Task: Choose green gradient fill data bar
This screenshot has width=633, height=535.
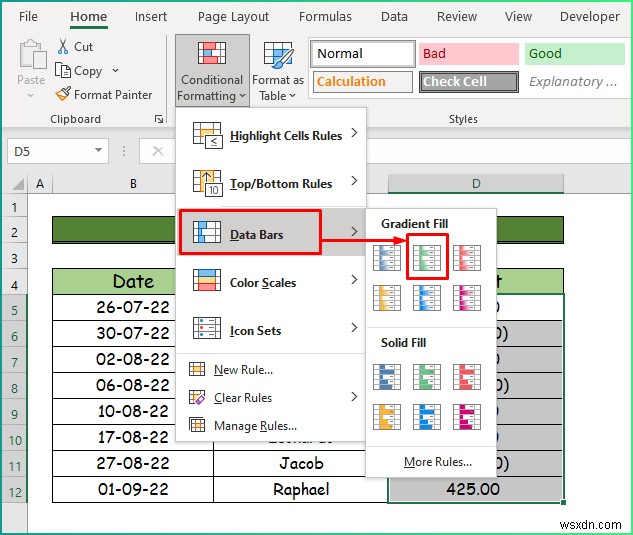Action: coord(427,258)
